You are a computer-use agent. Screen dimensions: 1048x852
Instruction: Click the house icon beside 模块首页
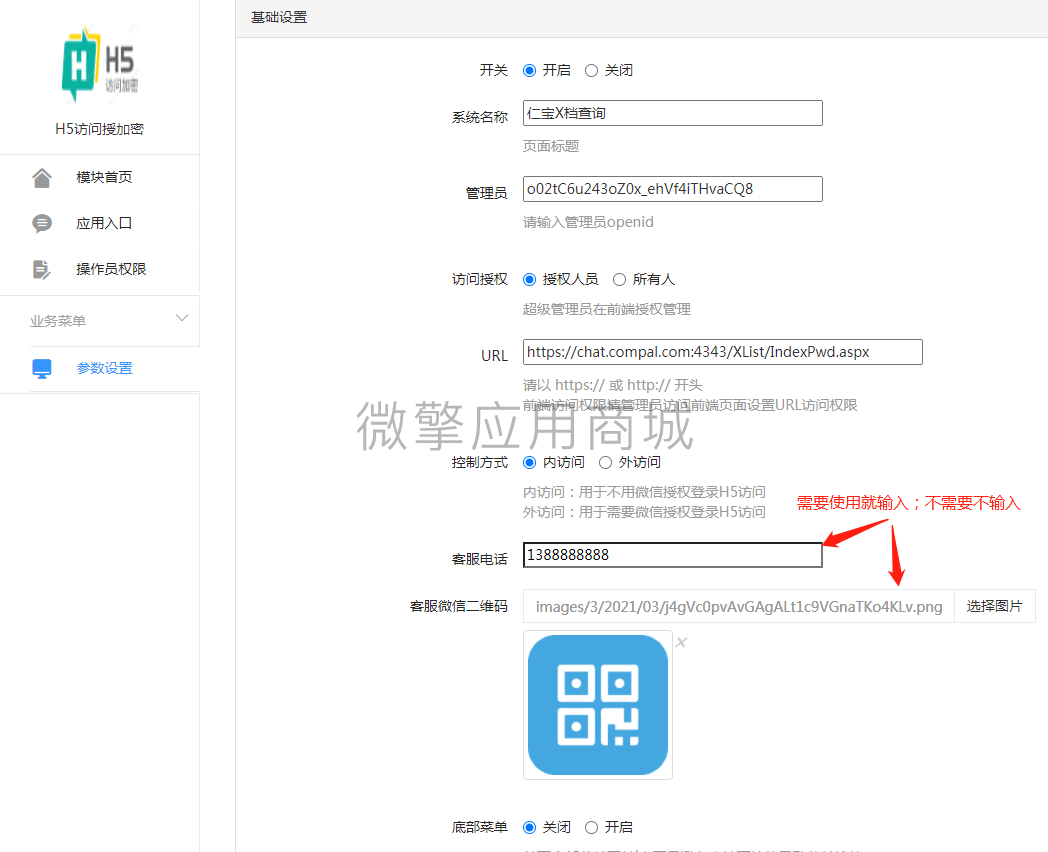click(42, 178)
